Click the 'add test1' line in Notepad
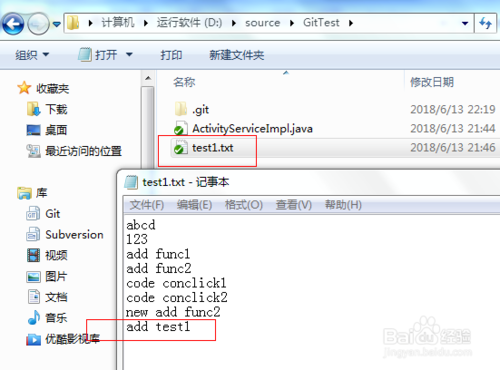Viewport: 500px width, 370px height. (x=158, y=326)
